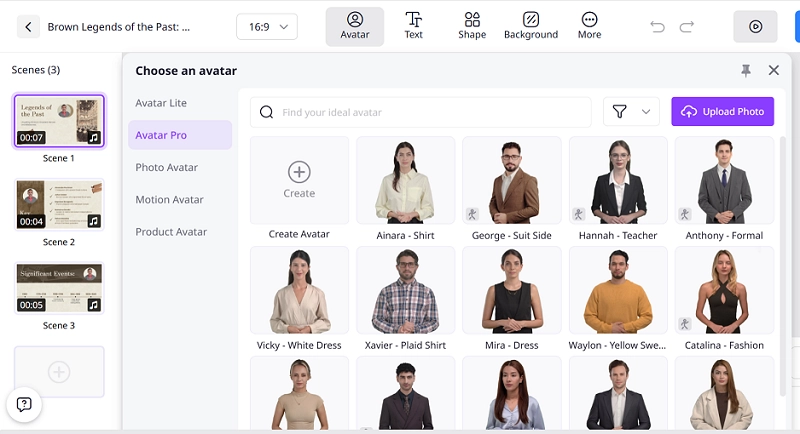
Task: Click the Create Avatar tile
Action: (299, 181)
